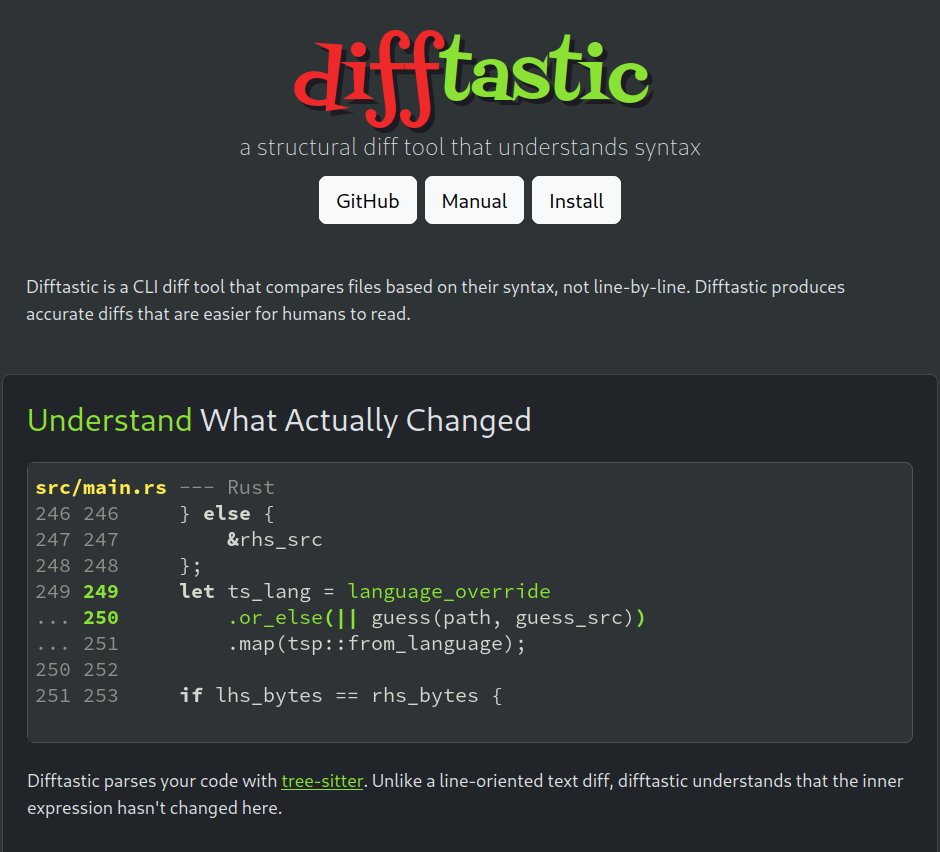Click the src/main.rs filename in the diff

[100, 488]
